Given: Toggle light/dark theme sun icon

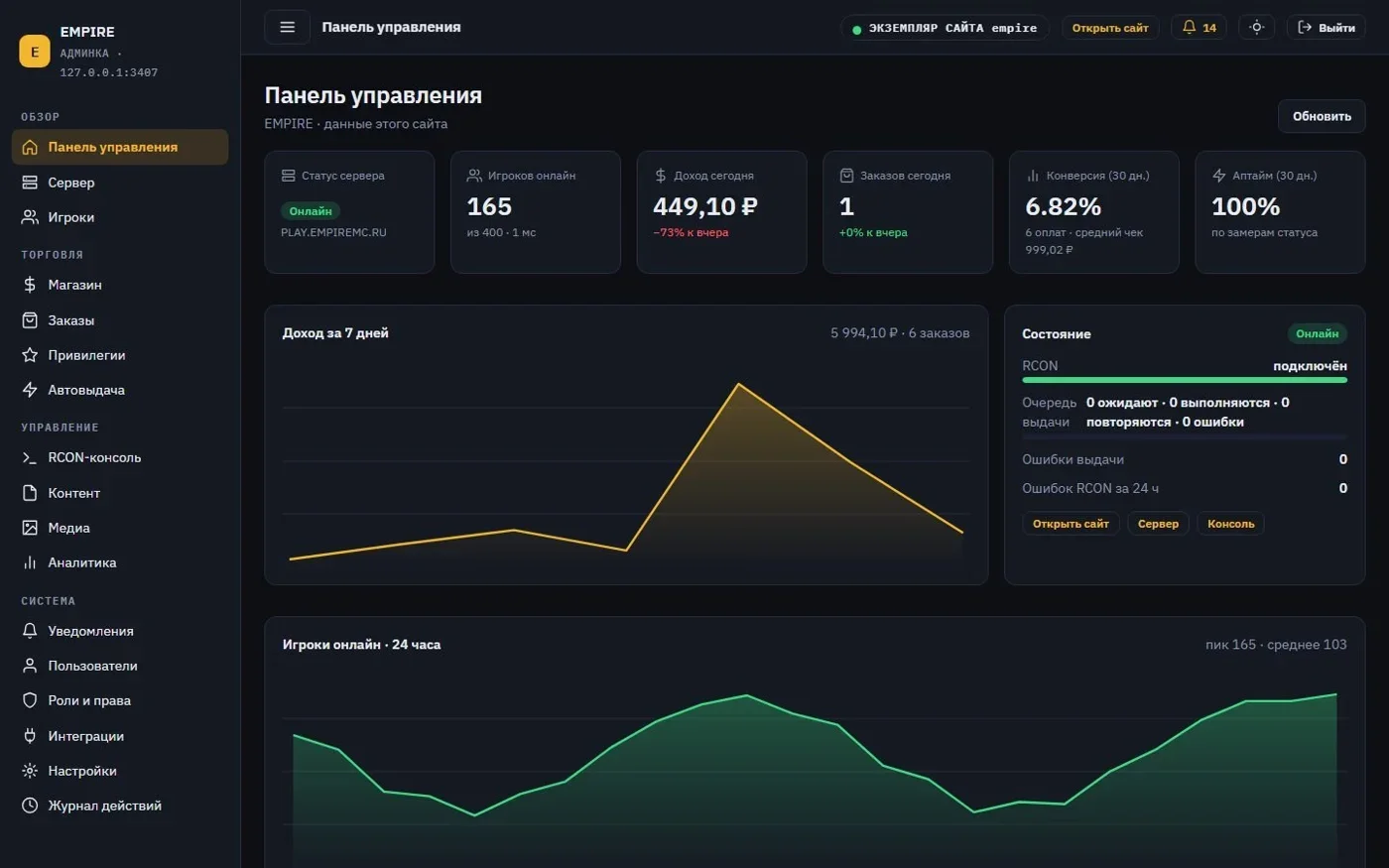Looking at the screenshot, I should 1256,28.
